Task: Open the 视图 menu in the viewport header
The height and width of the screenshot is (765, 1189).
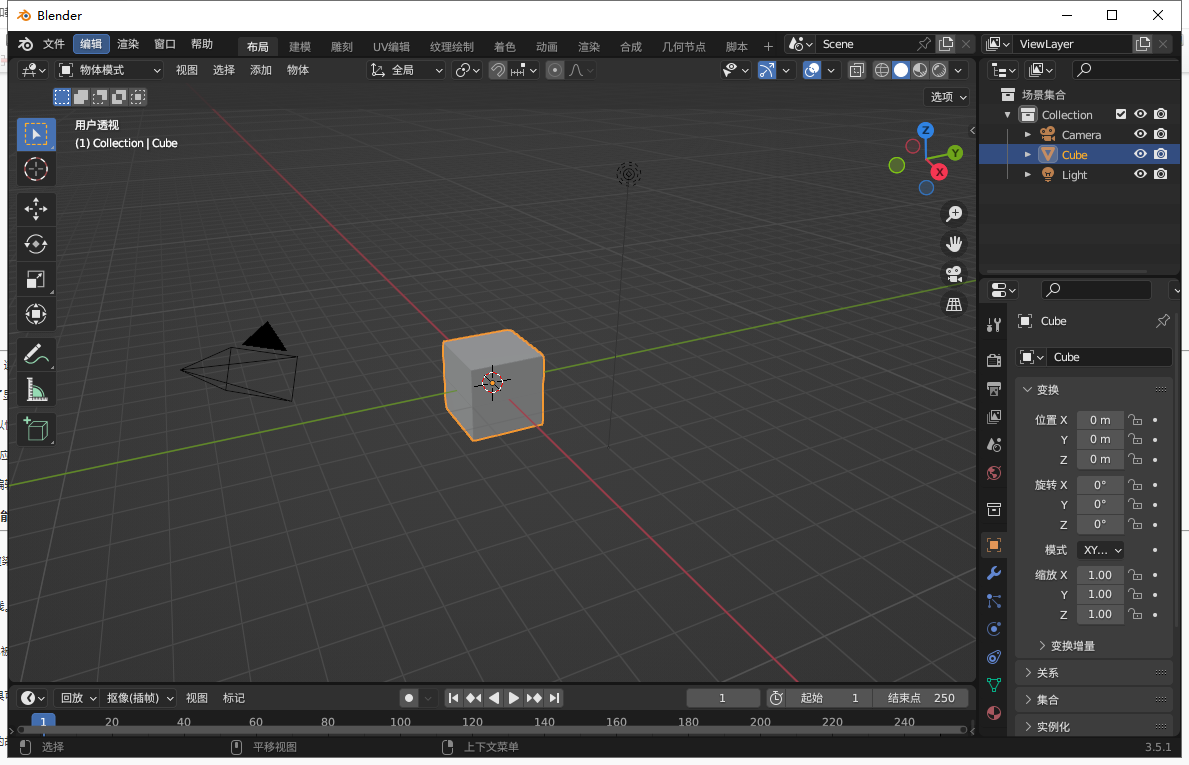Action: (x=186, y=70)
